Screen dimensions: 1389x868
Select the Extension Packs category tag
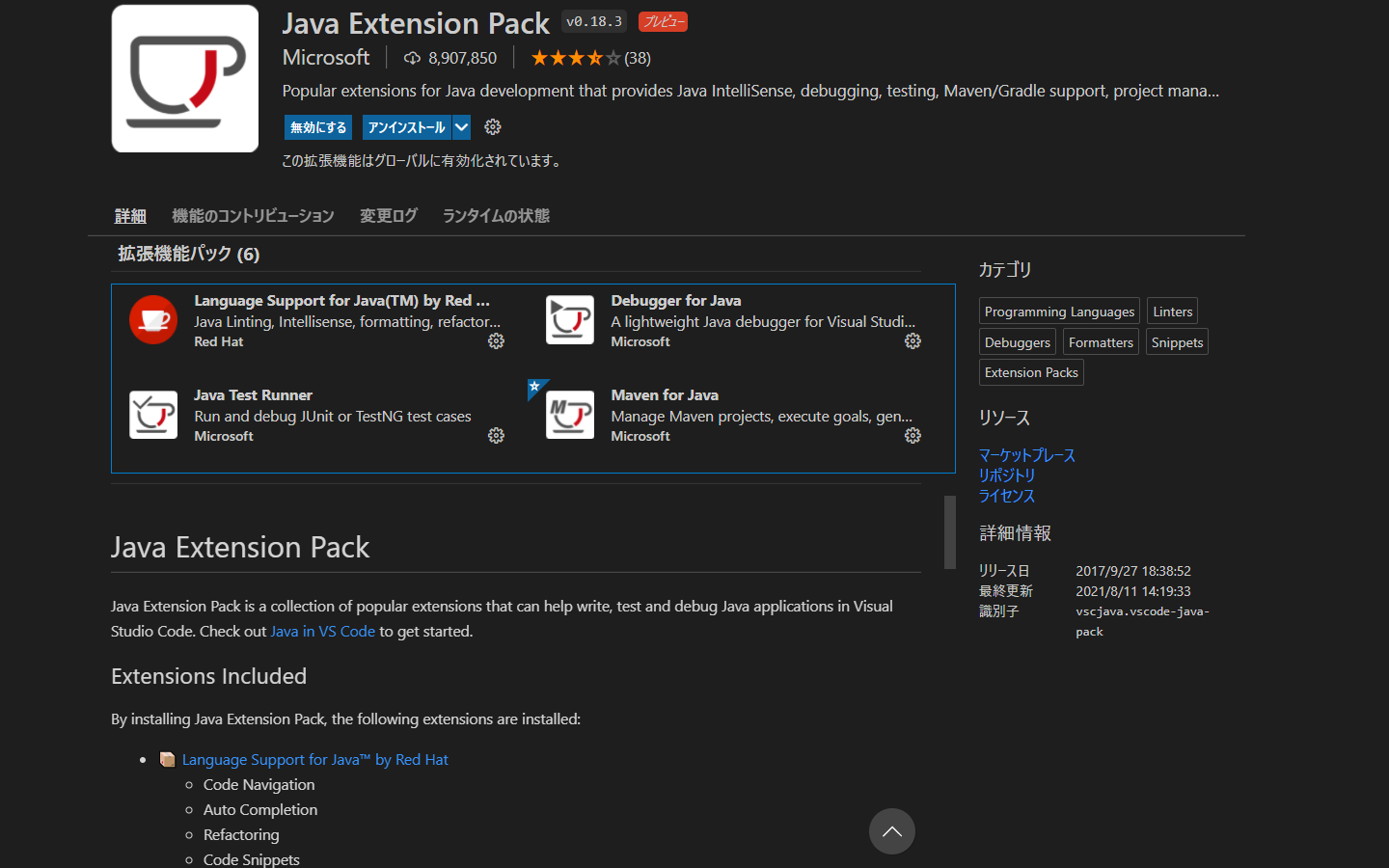pyautogui.click(x=1031, y=372)
